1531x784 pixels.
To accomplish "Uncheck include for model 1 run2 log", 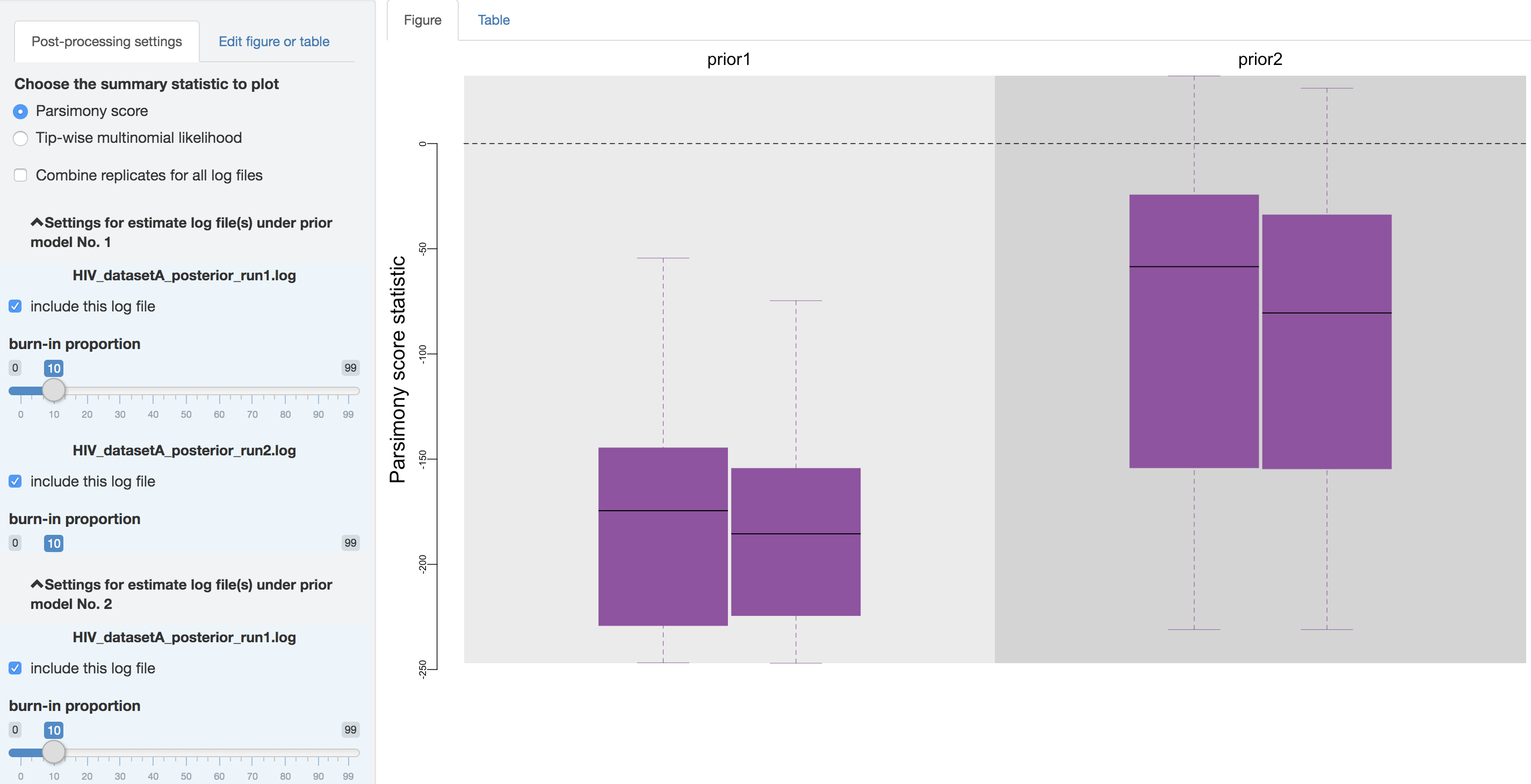I will [16, 482].
